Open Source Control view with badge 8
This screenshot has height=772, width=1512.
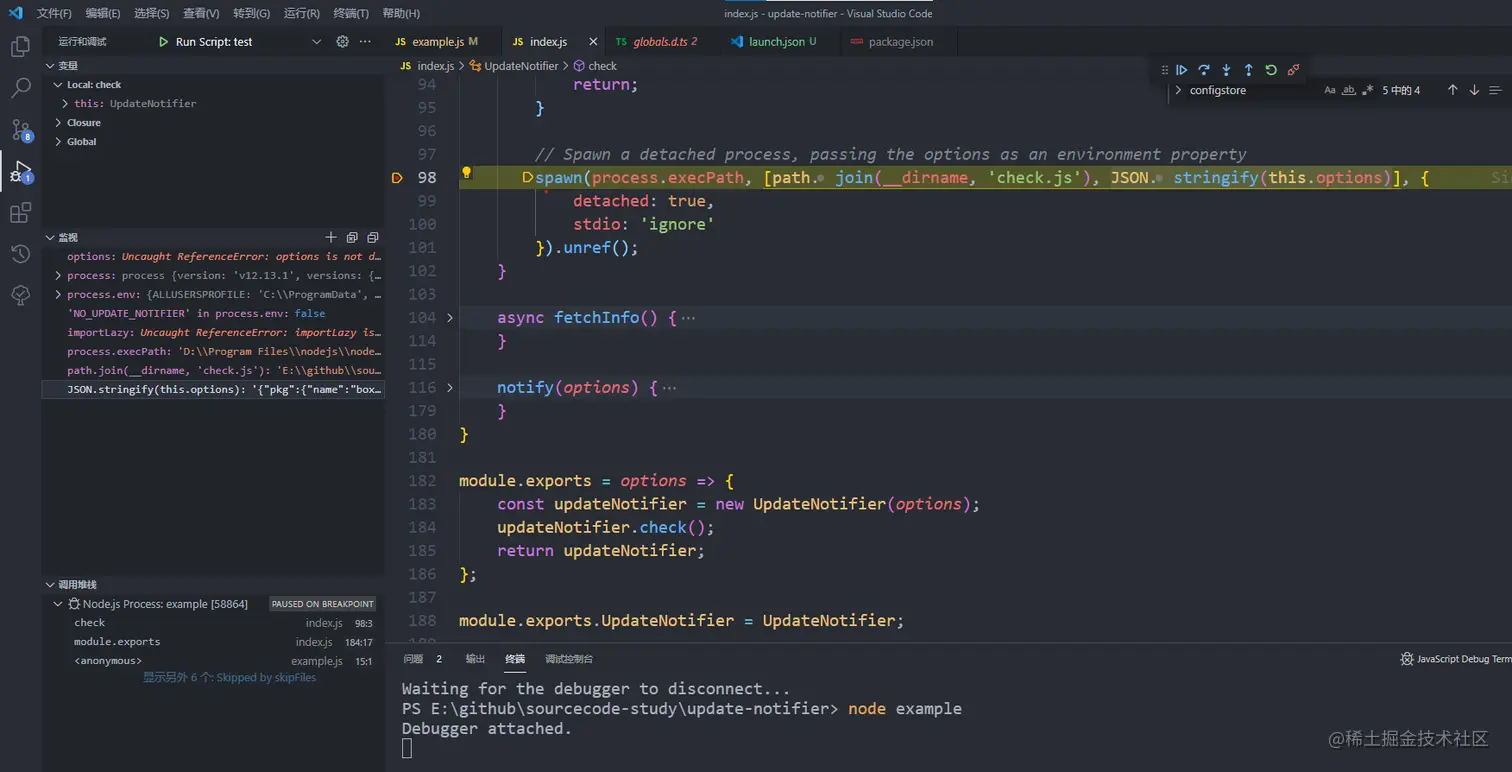click(20, 130)
